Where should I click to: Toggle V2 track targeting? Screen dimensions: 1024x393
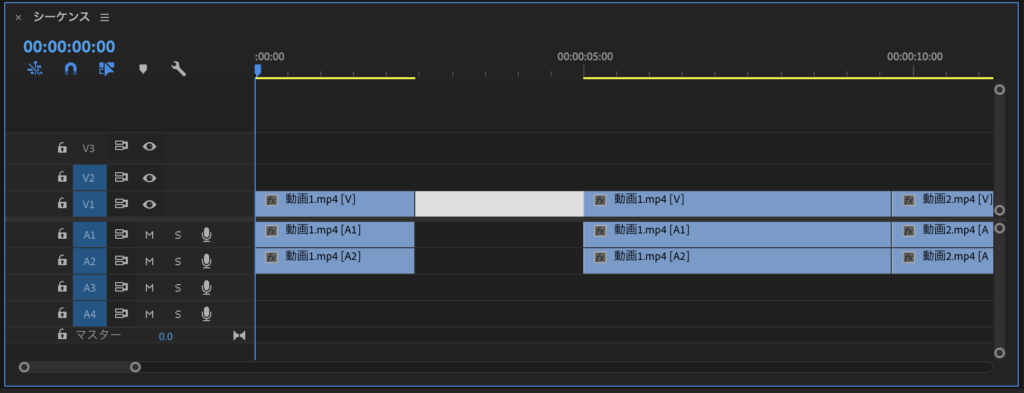tap(89, 177)
